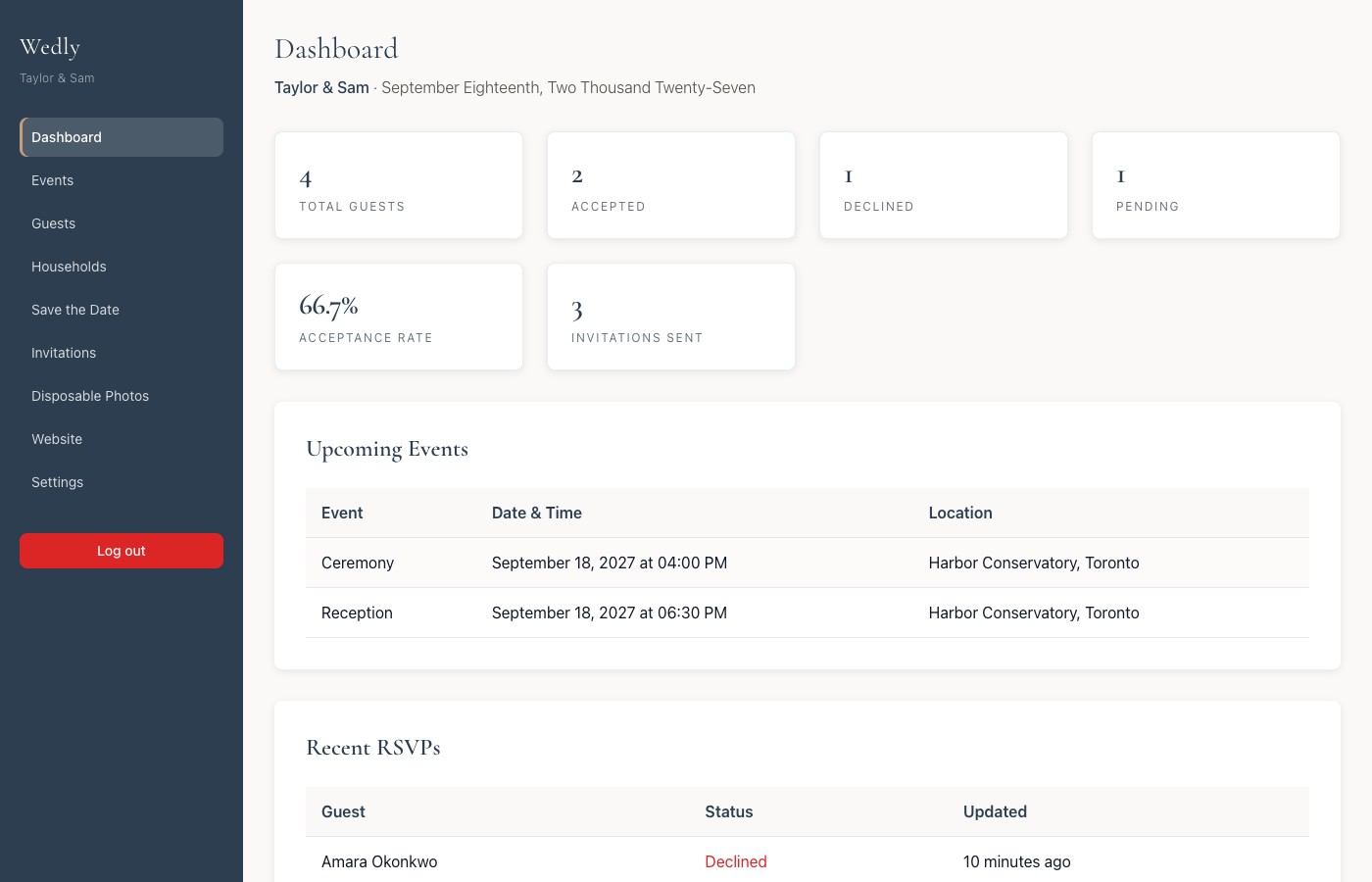The width and height of the screenshot is (1372, 882).
Task: Click the Invitations Sent card
Action: coord(671,317)
